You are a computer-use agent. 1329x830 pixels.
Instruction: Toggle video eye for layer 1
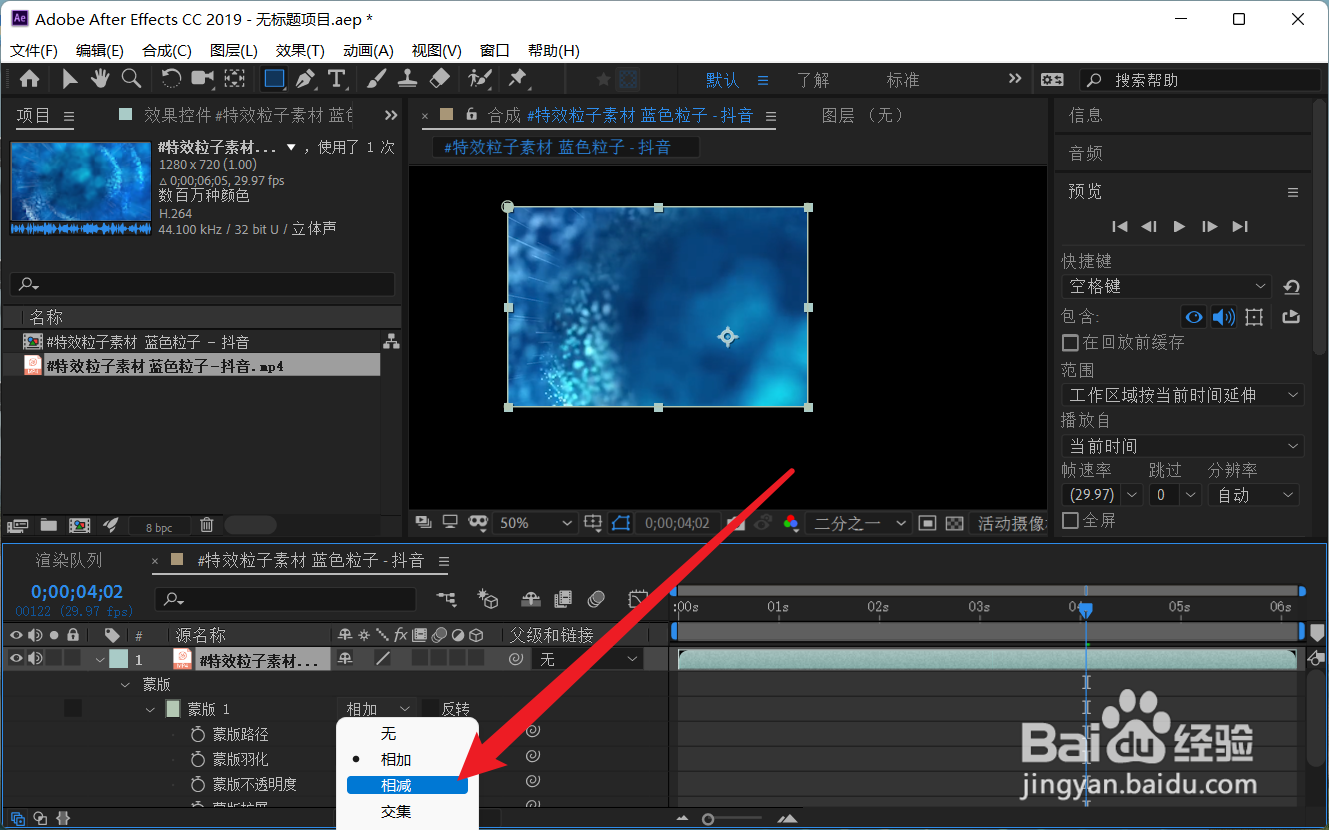(x=16, y=658)
